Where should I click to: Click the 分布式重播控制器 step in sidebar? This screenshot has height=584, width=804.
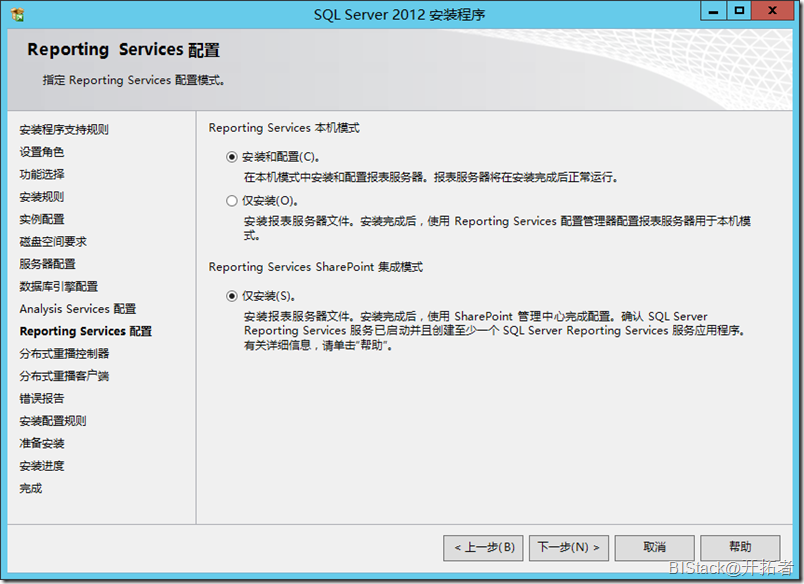[64, 354]
